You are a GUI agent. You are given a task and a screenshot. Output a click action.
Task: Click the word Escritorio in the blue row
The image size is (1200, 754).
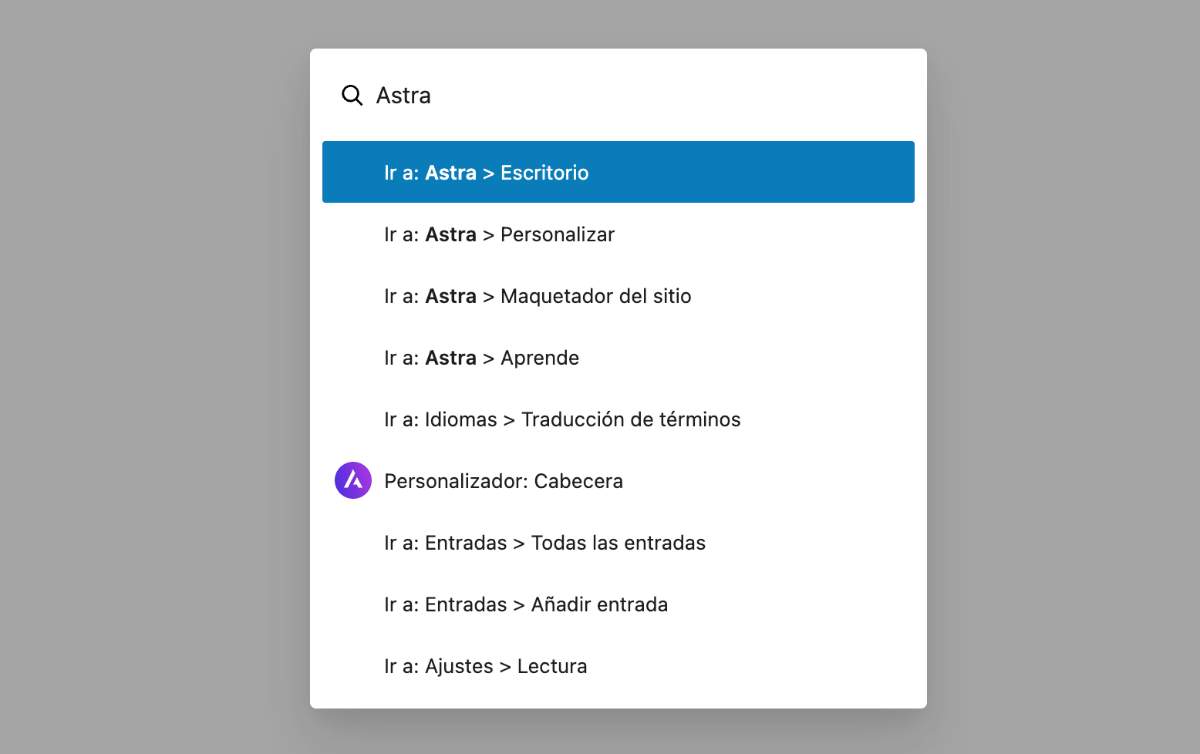pos(544,173)
